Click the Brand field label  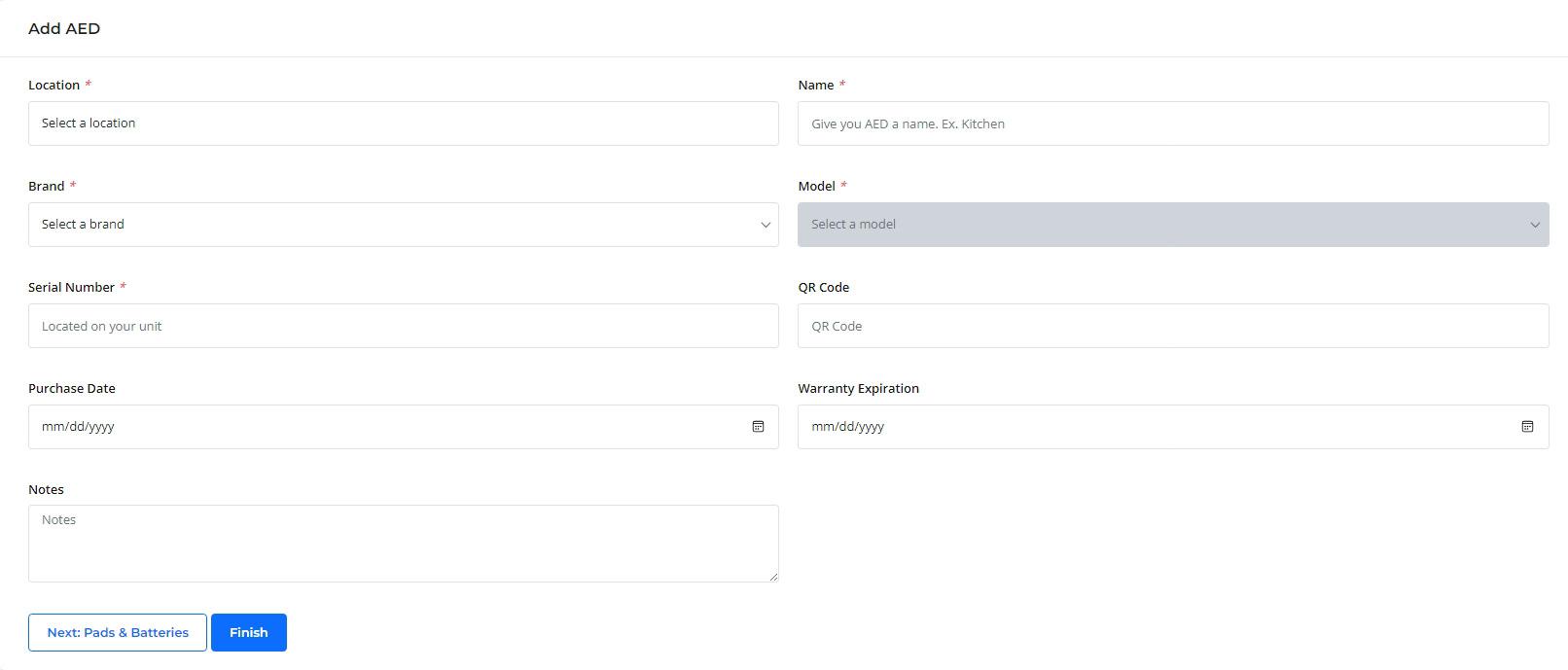click(46, 186)
